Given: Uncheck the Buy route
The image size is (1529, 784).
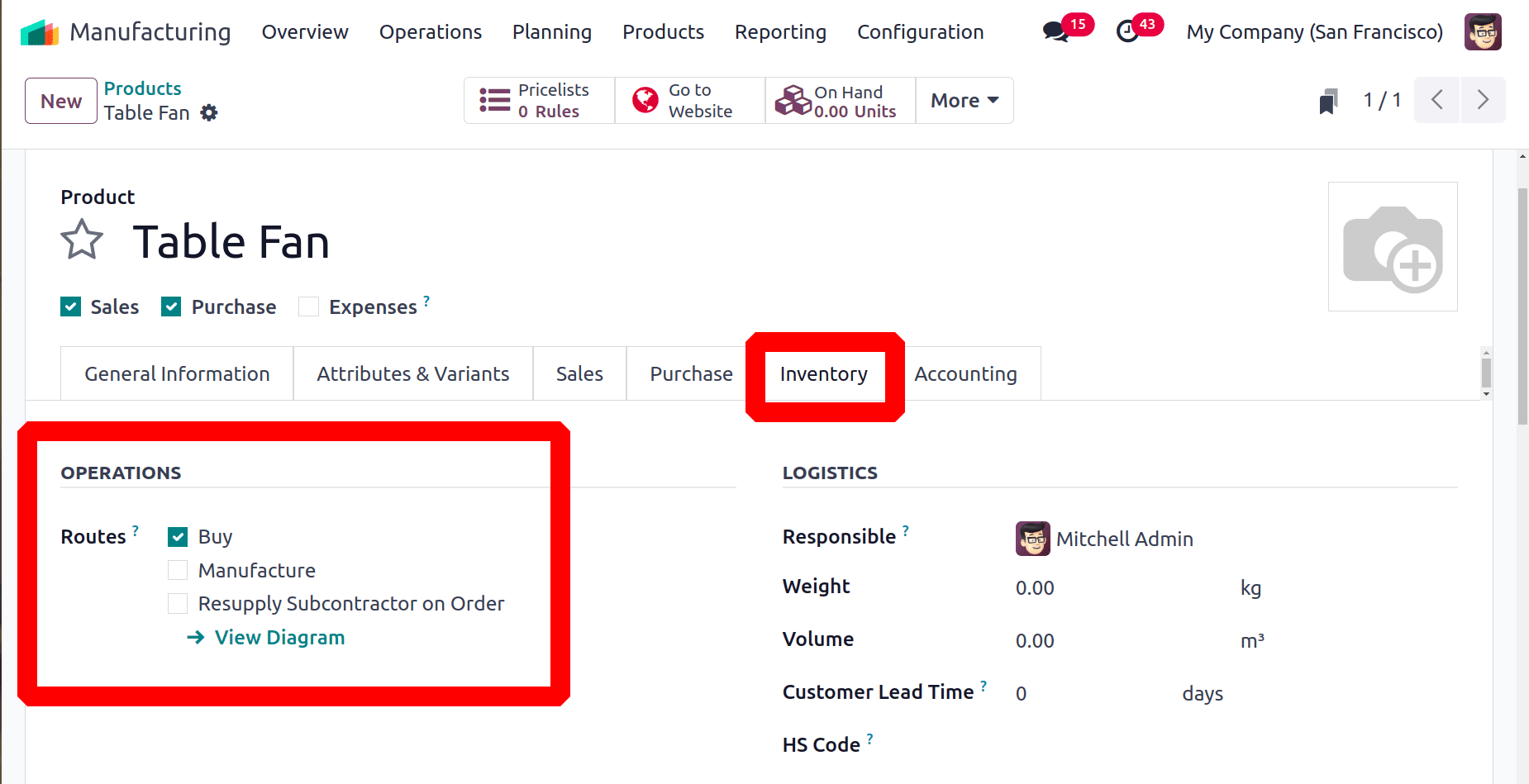Looking at the screenshot, I should (x=178, y=537).
